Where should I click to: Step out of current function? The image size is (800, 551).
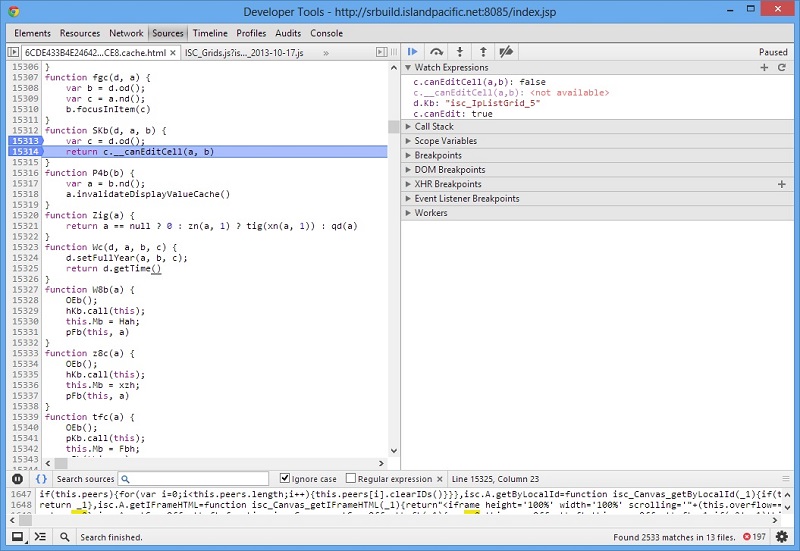click(483, 52)
